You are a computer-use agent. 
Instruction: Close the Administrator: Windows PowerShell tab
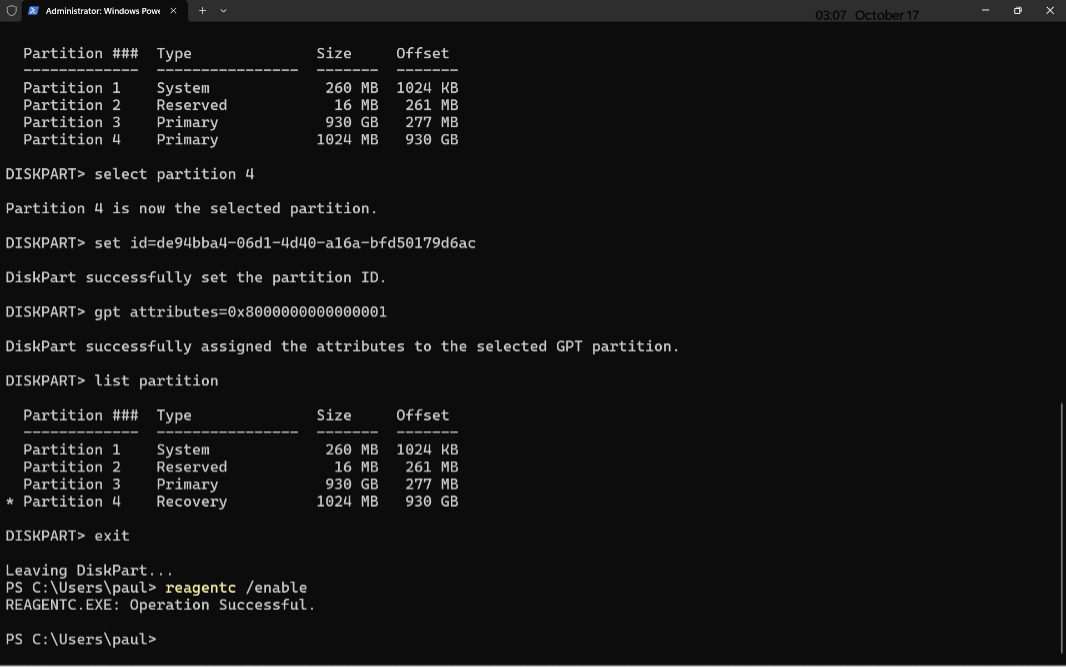pos(173,11)
